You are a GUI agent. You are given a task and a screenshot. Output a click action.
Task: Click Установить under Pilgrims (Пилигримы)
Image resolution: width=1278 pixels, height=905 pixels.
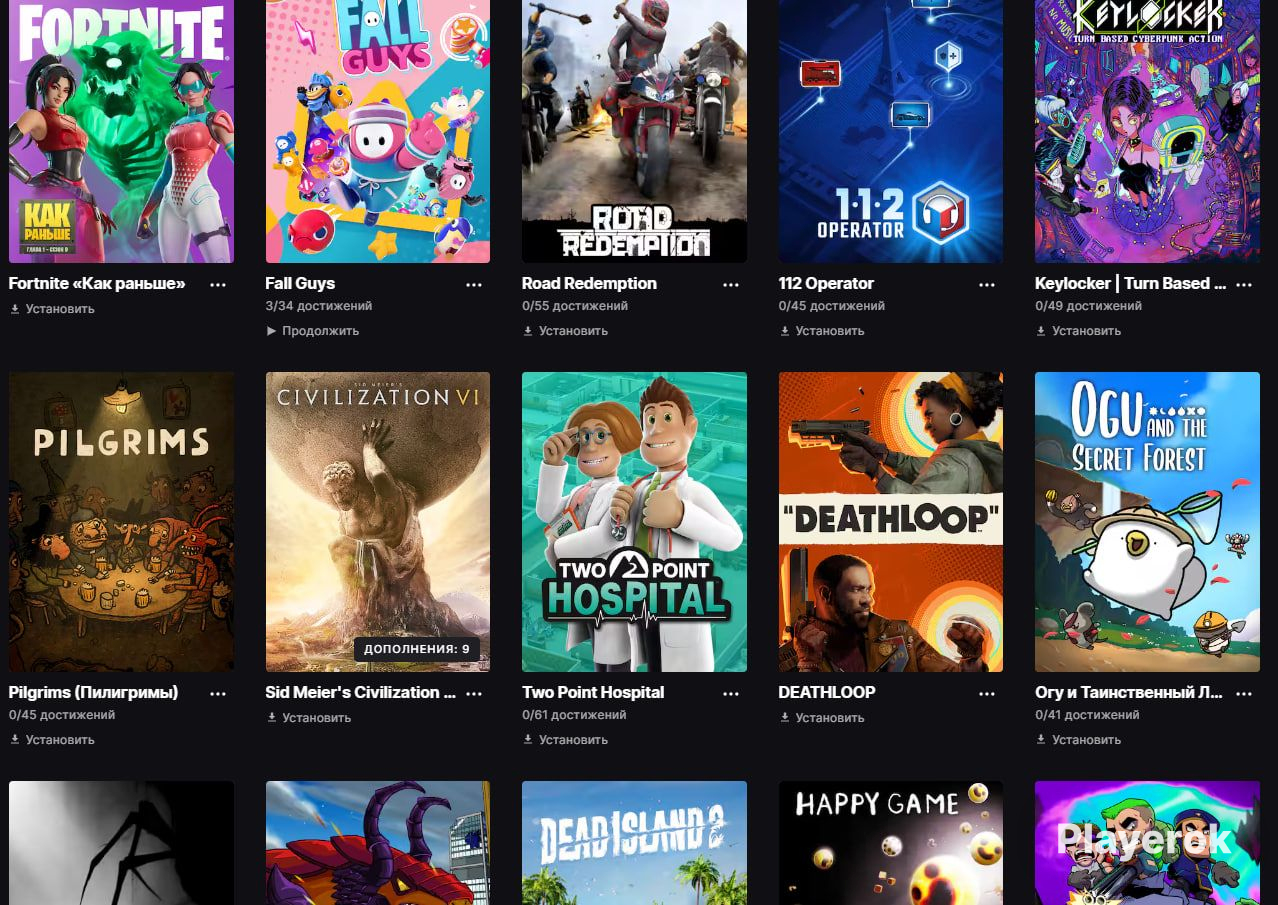52,740
